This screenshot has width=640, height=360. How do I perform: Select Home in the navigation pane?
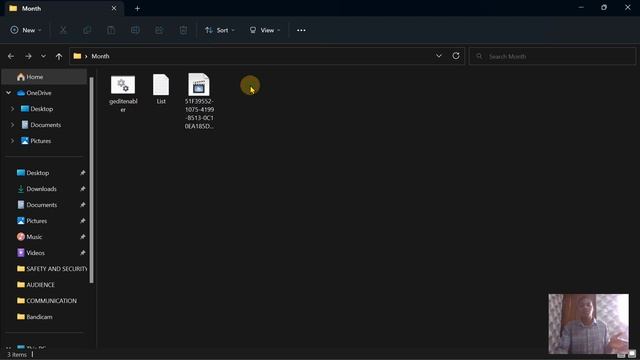pyautogui.click(x=44, y=77)
